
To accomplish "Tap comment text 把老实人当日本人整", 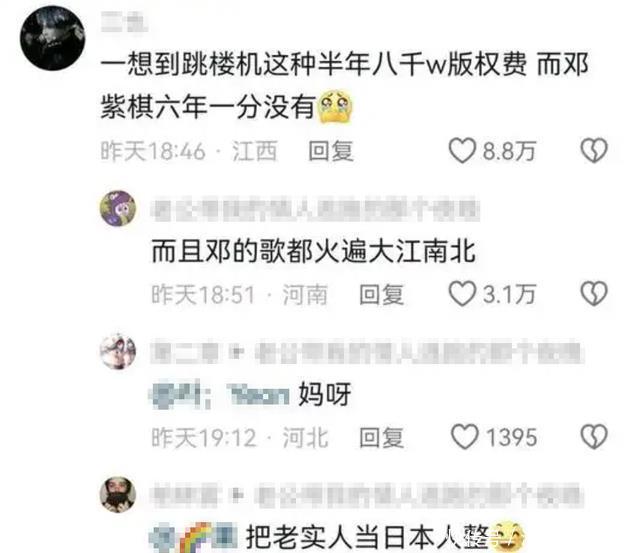I will coord(367,537).
